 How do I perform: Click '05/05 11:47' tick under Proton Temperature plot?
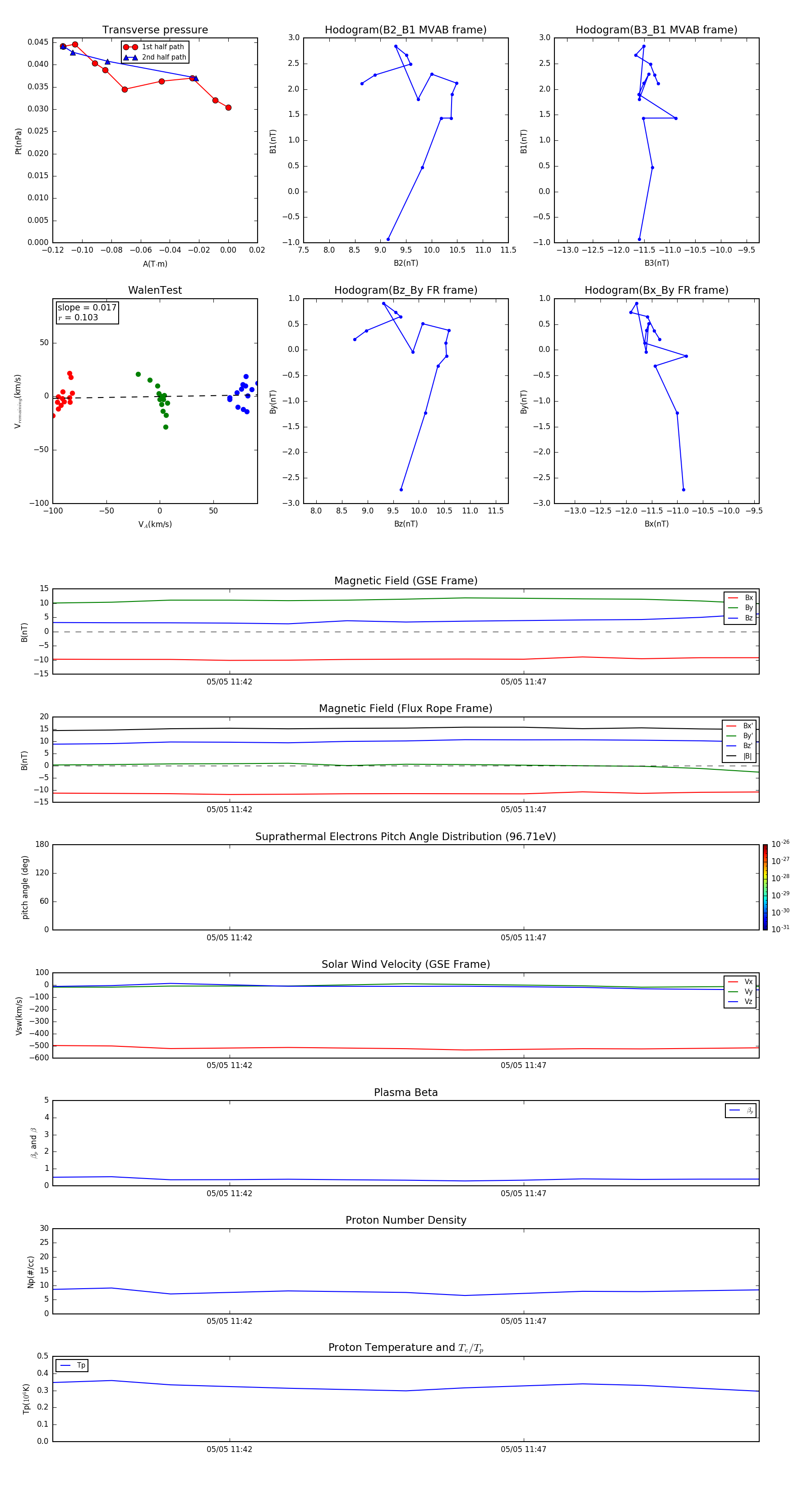(x=524, y=1449)
